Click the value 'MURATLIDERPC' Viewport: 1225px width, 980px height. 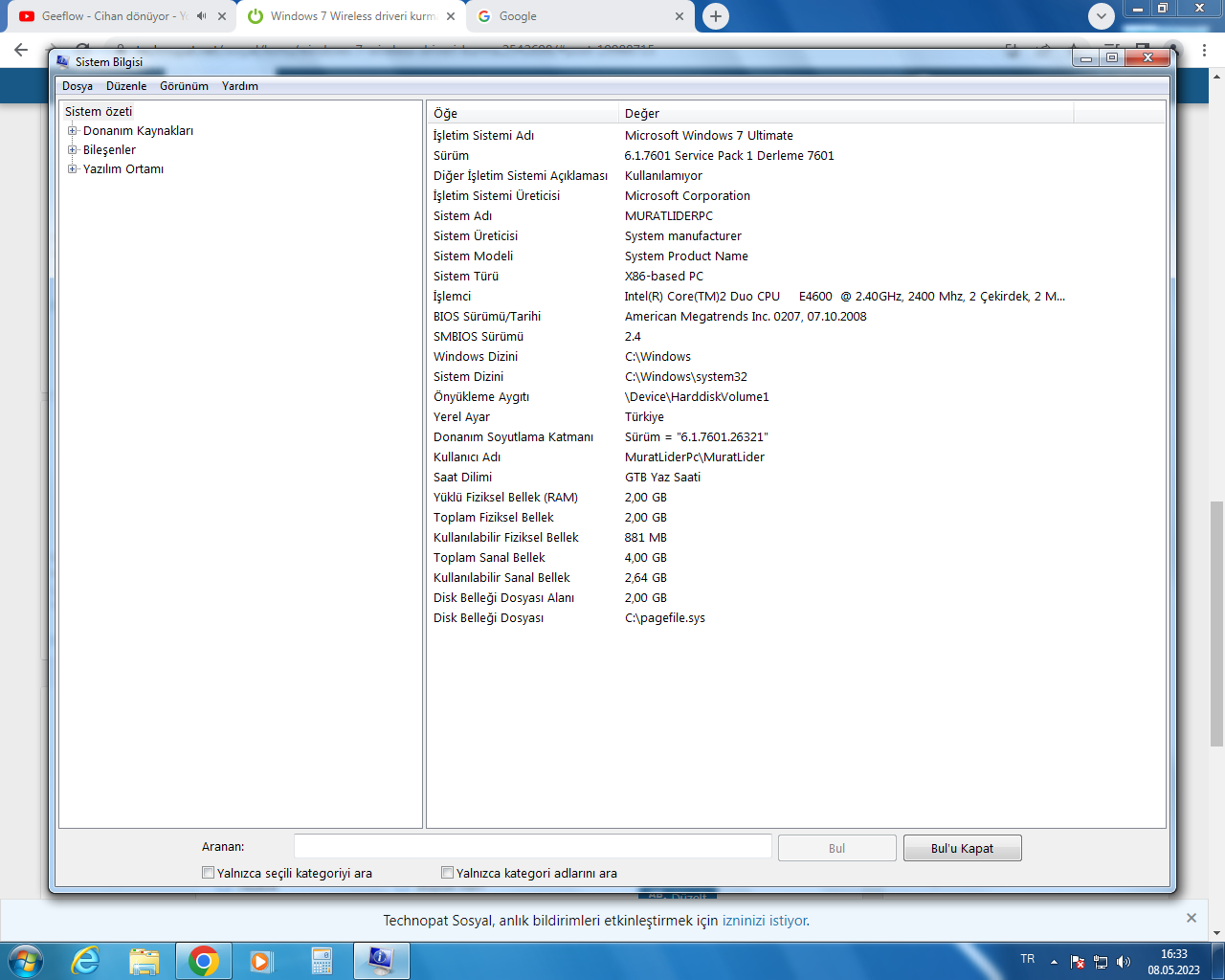tap(669, 216)
